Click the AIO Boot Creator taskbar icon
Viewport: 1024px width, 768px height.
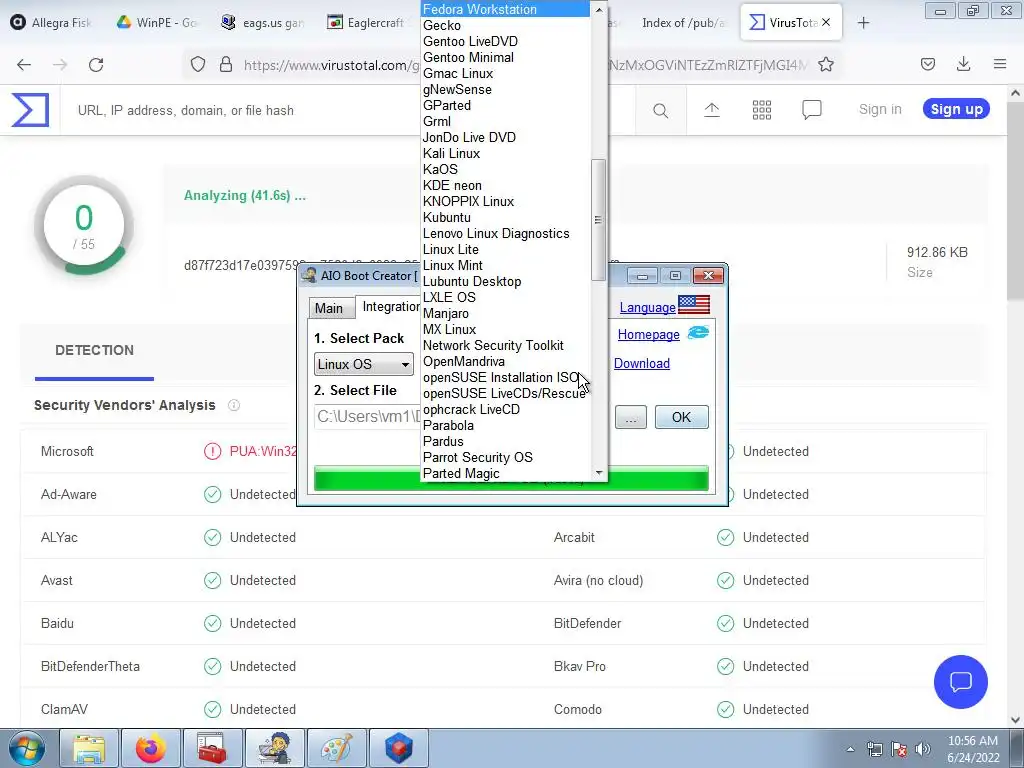point(274,748)
